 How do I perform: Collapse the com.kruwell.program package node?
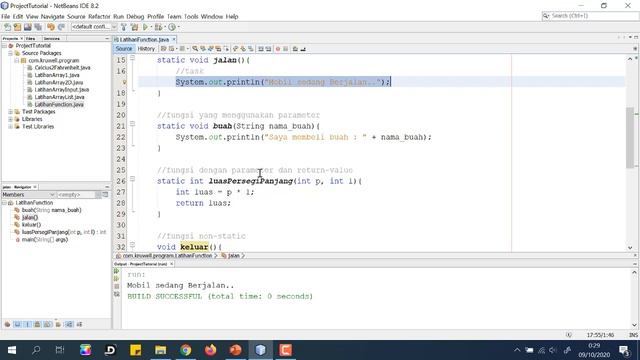click(17, 60)
